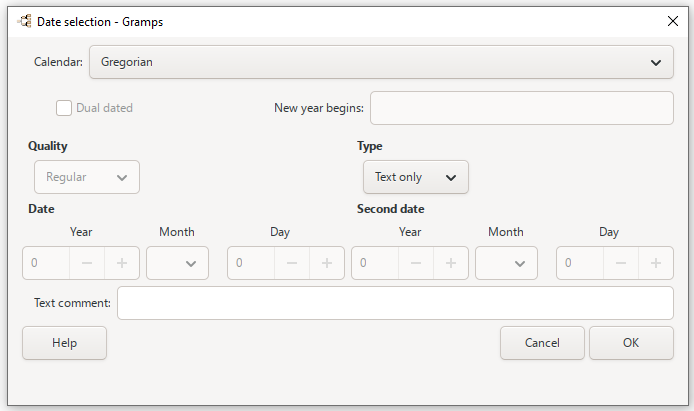Click Cancel to dismiss the dialog

coord(542,343)
